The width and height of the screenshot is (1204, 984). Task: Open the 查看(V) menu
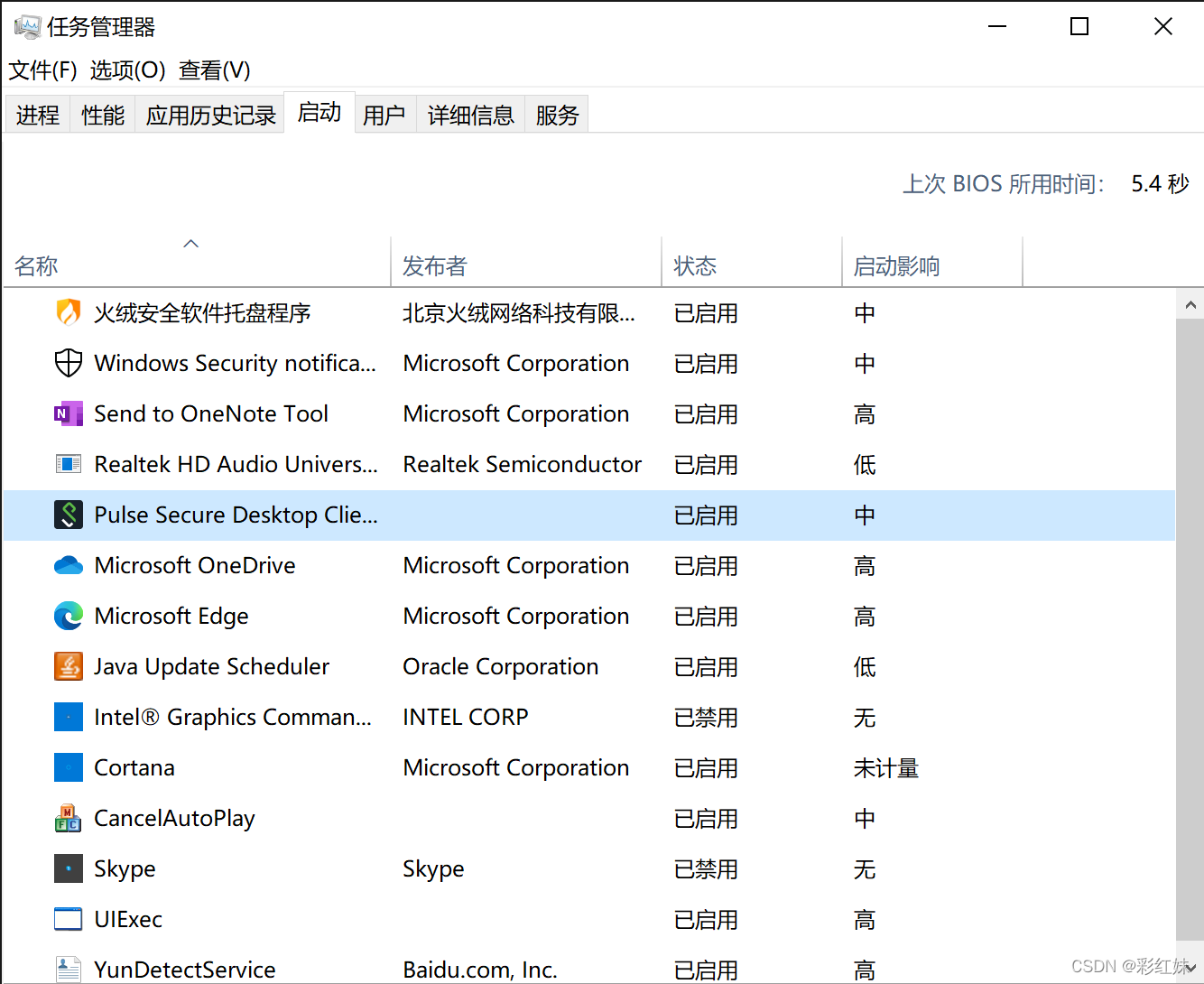tap(215, 70)
